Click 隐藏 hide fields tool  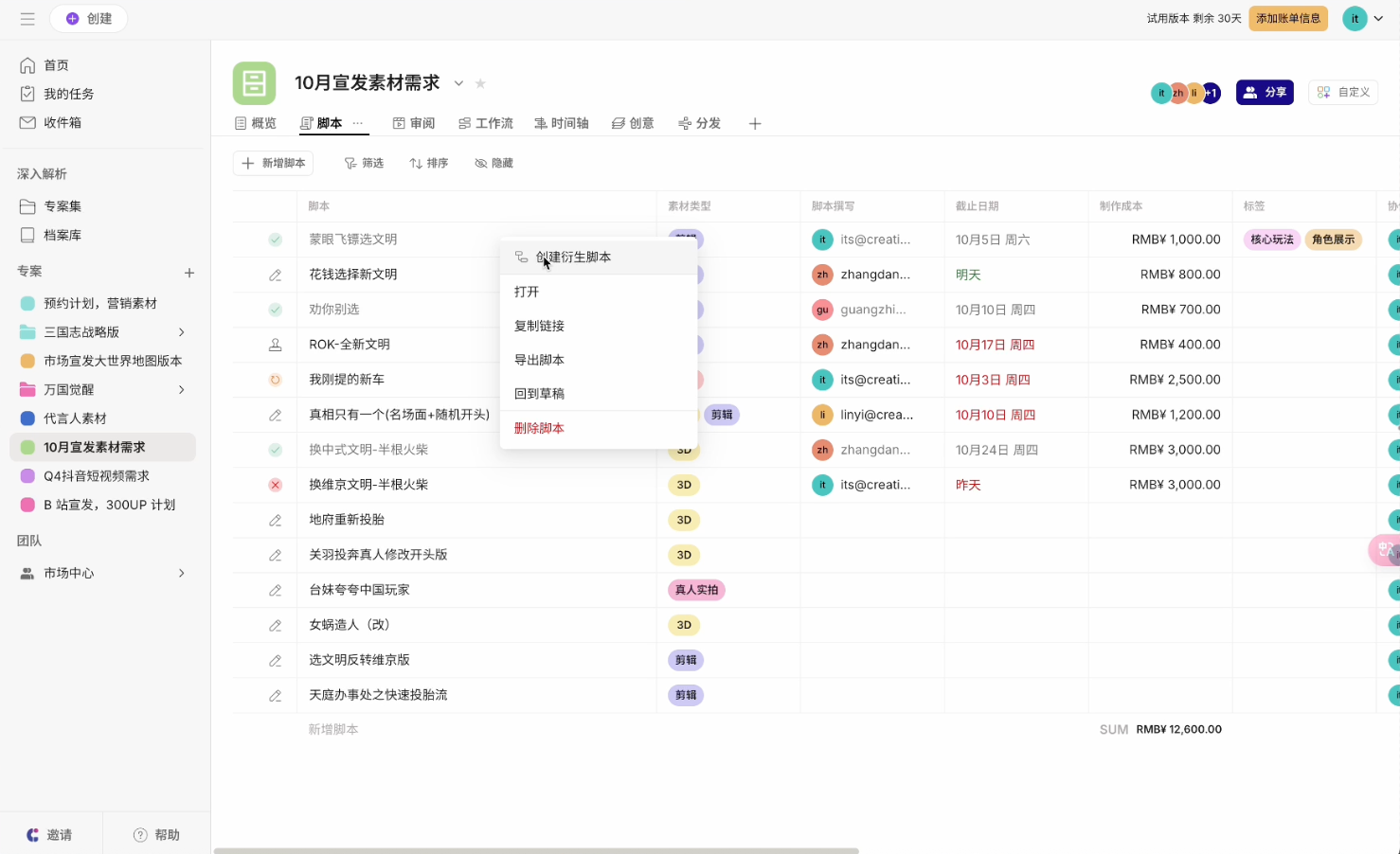(x=494, y=164)
